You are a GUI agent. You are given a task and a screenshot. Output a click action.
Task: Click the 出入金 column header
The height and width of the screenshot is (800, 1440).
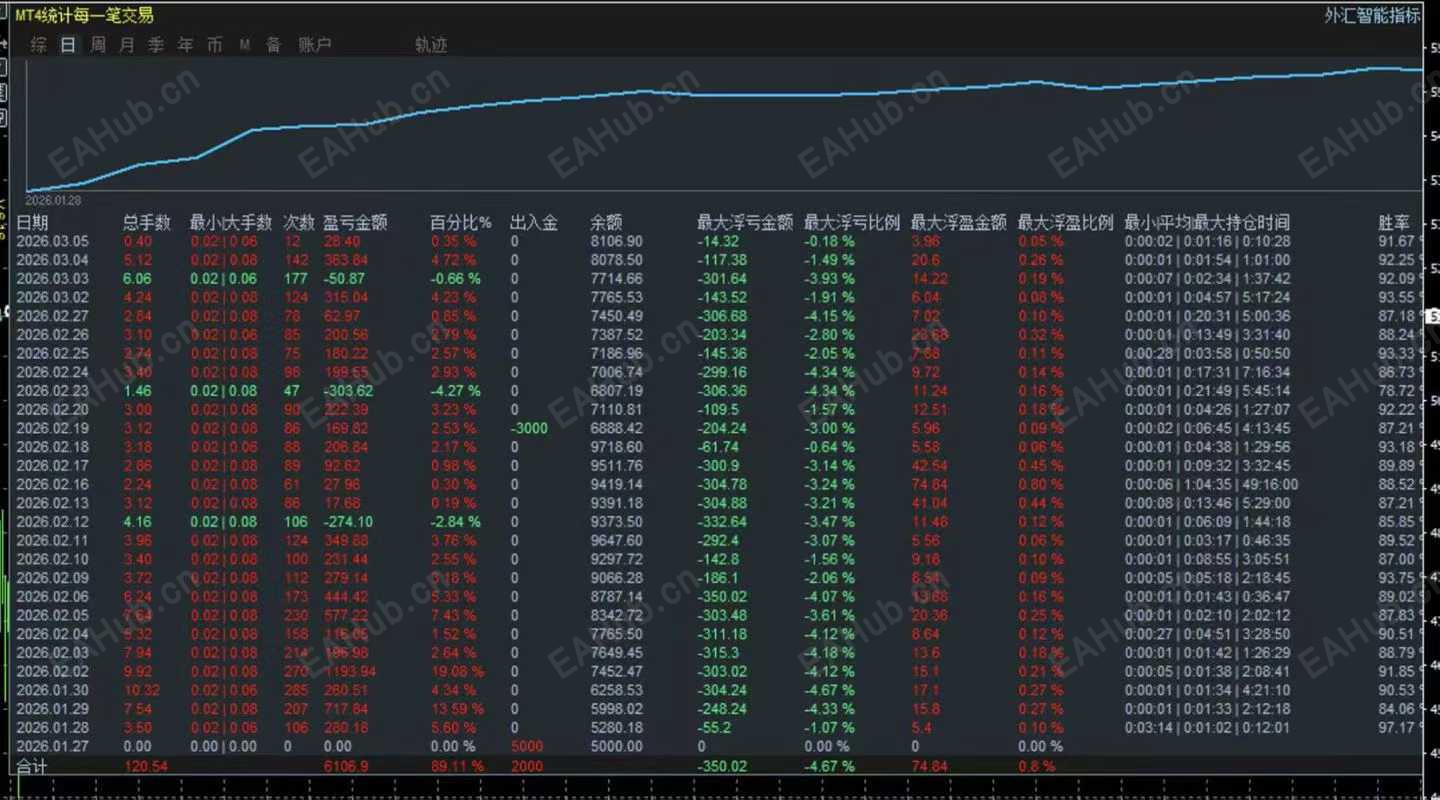click(533, 222)
